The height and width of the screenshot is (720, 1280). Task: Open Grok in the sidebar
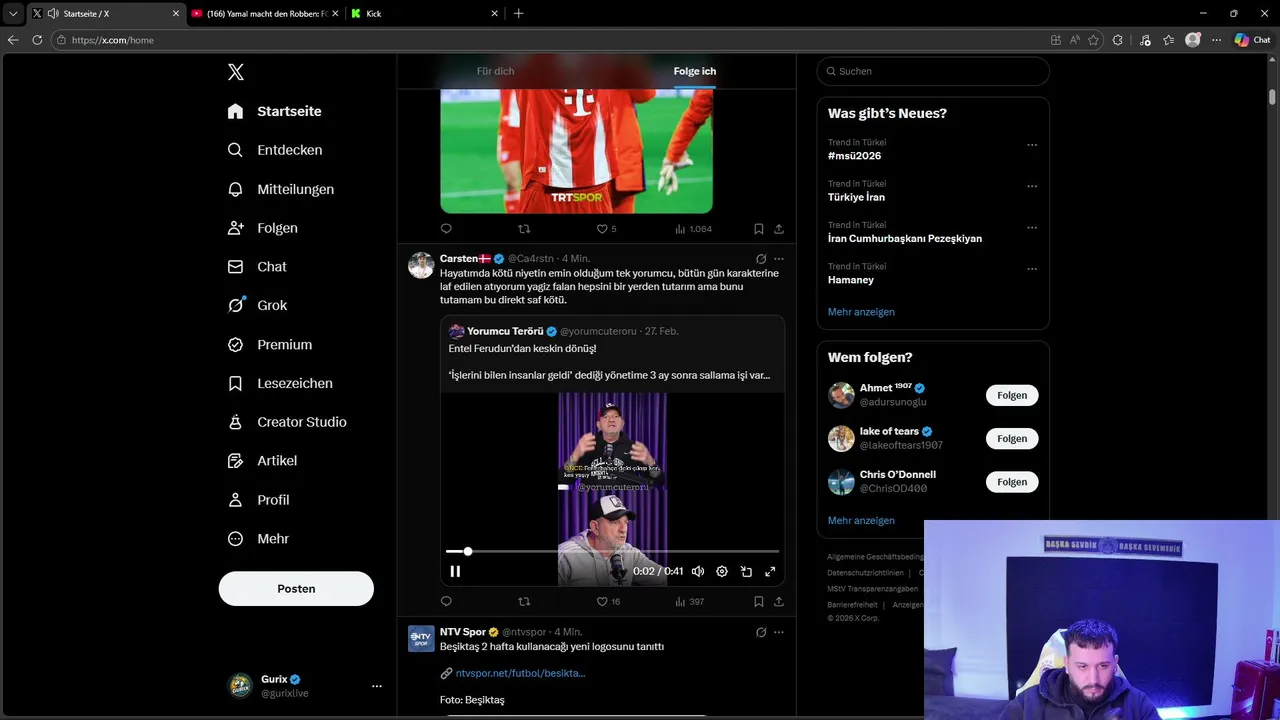click(256, 305)
